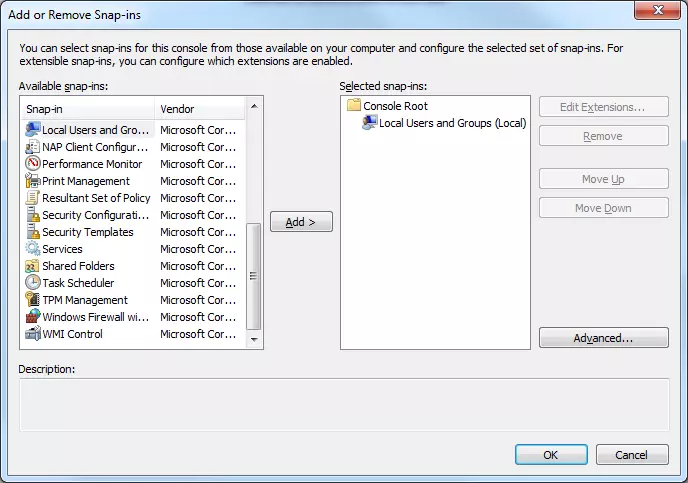
Task: Select Services snap-in name
Action: pyautogui.click(x=62, y=249)
